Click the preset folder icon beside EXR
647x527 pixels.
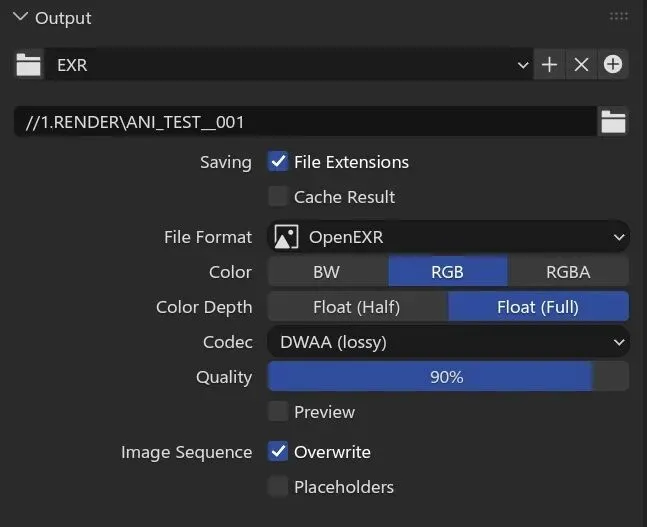(x=29, y=66)
